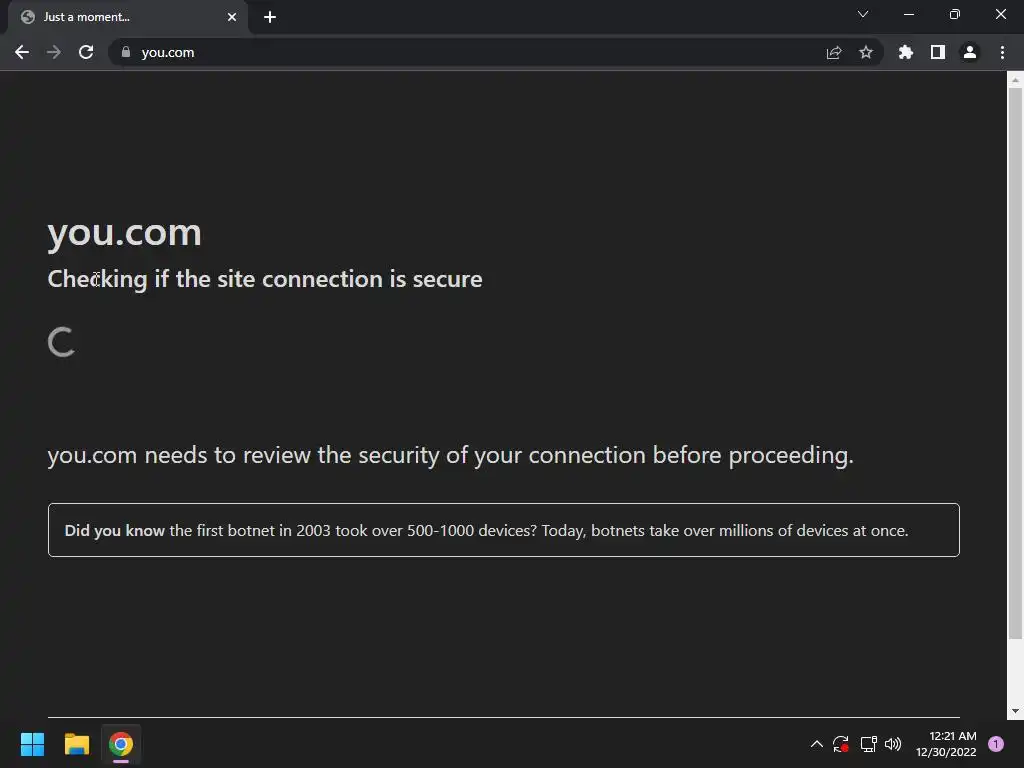
Task: Open the clock showing 12:21 AM
Action: point(945,744)
